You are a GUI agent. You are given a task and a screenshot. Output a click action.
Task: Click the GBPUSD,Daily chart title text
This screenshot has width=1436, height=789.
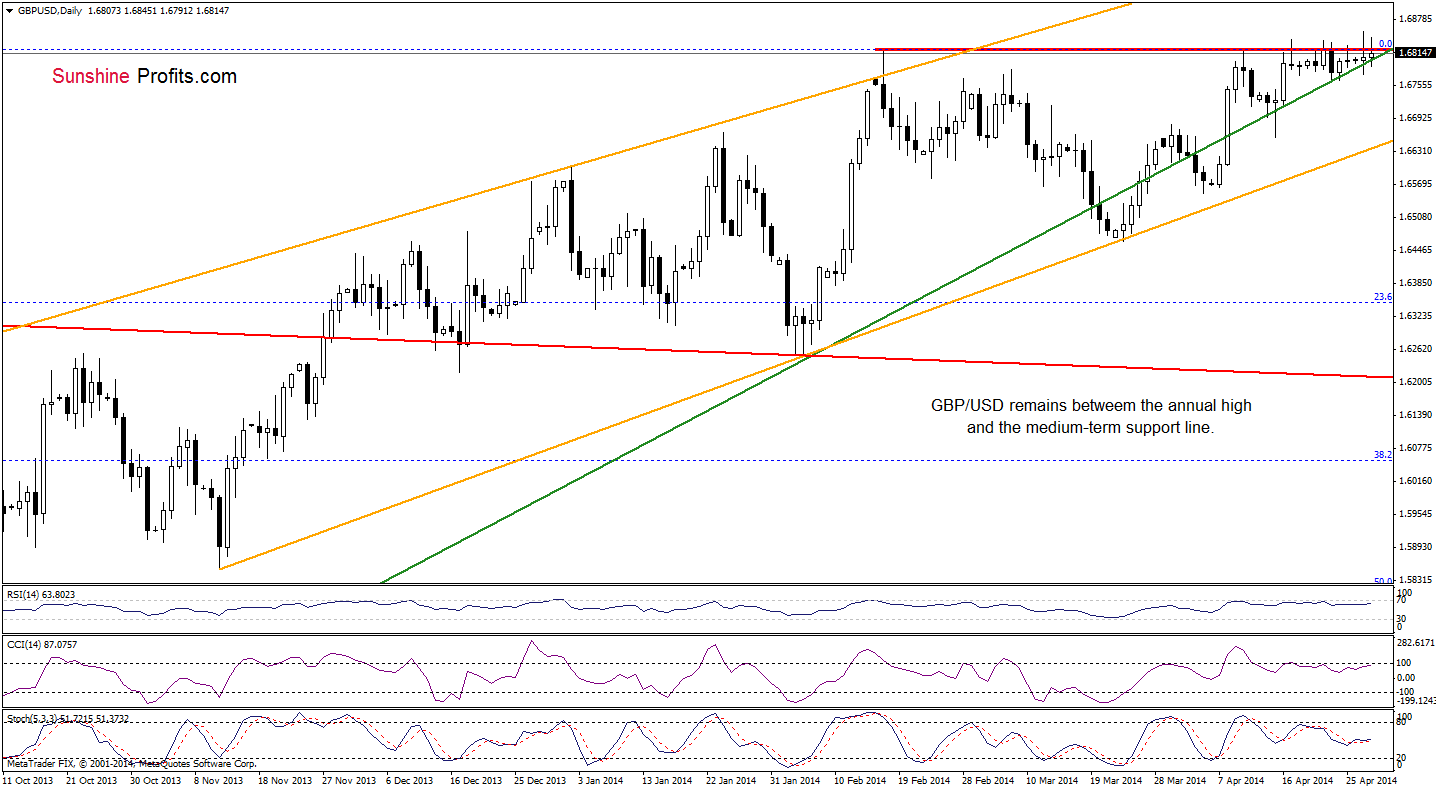50,9
